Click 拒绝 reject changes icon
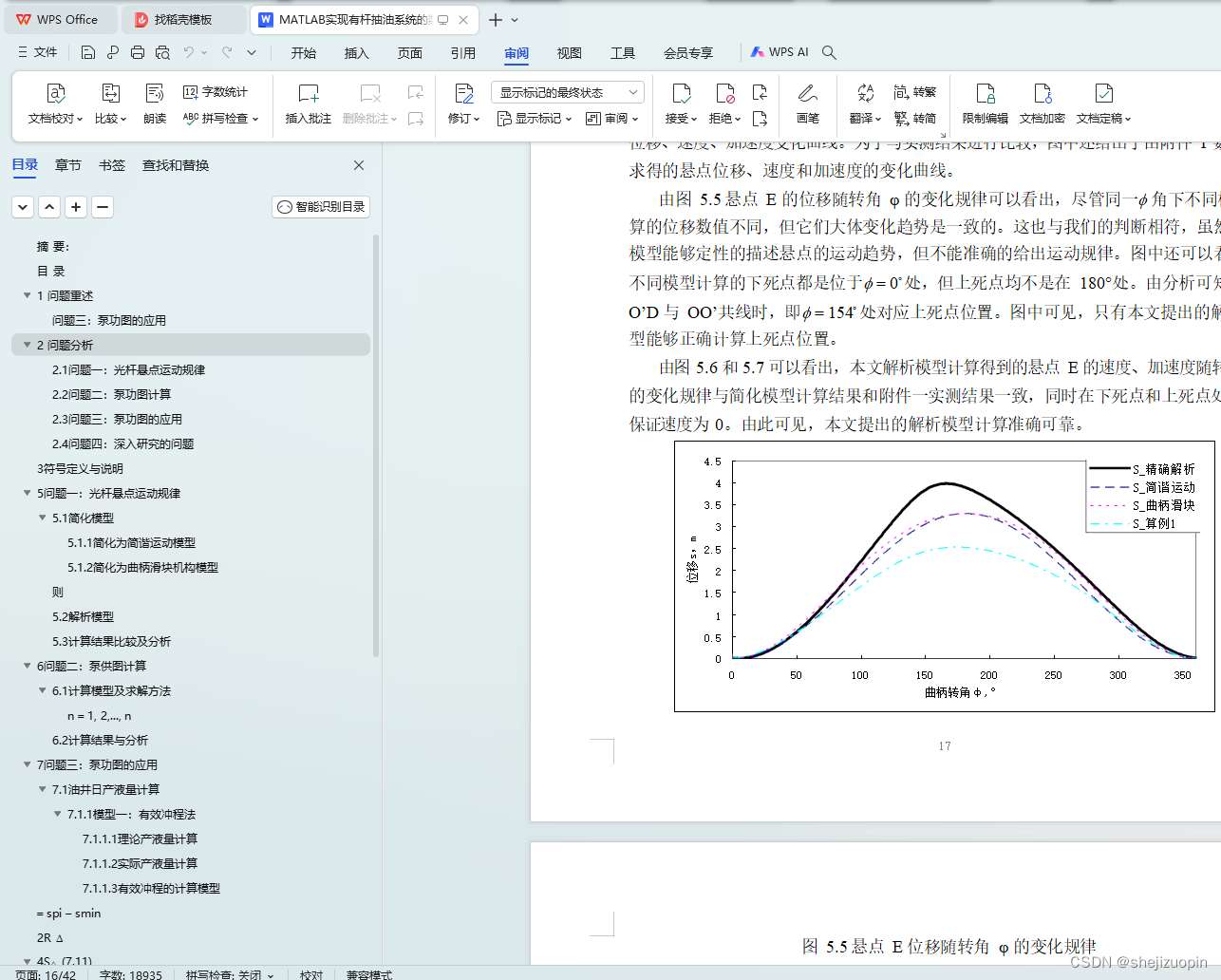 coord(724,104)
